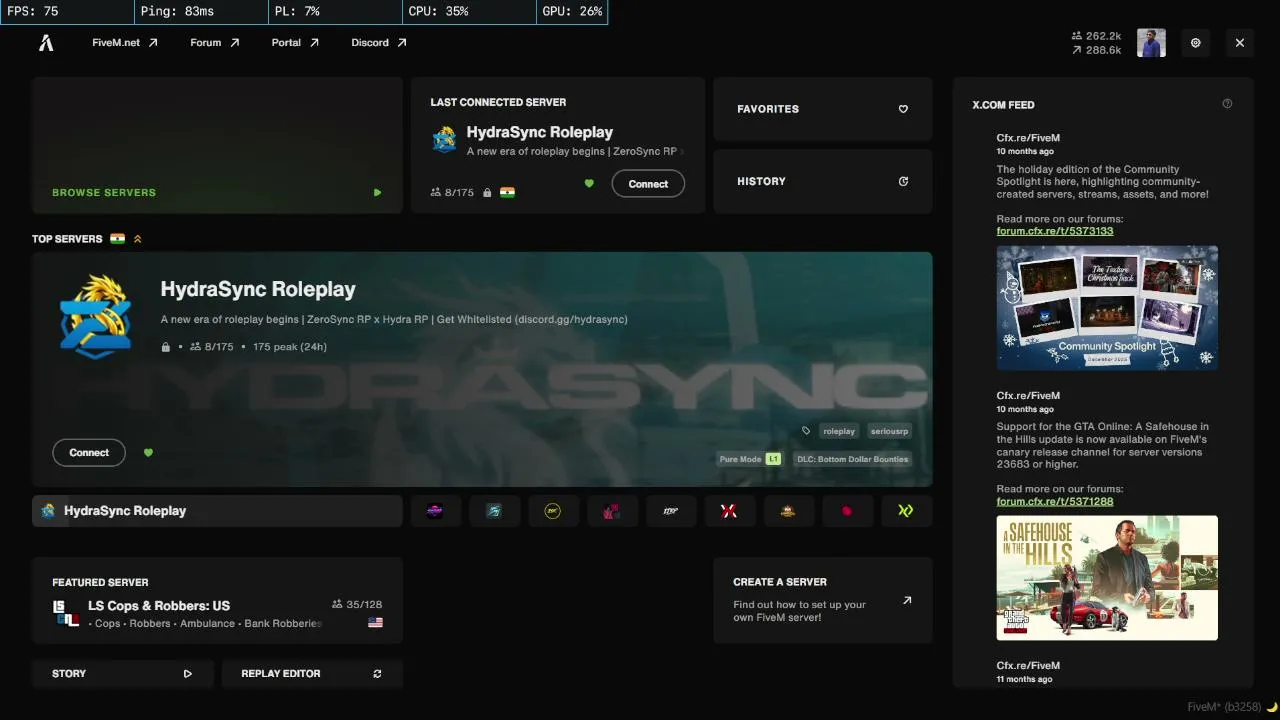This screenshot has width=1280, height=720.
Task: Launch Story mode
Action: [122, 674]
